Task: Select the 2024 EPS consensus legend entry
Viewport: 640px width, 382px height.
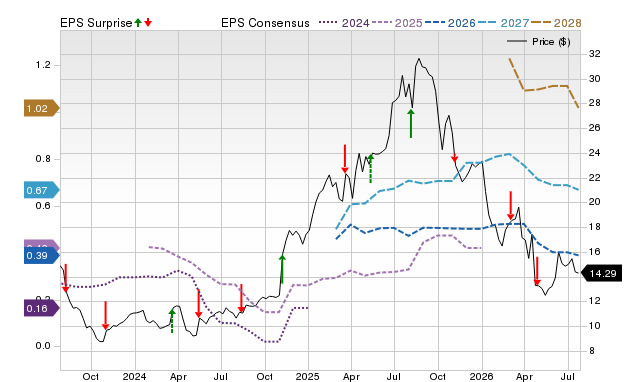Action: tap(344, 23)
